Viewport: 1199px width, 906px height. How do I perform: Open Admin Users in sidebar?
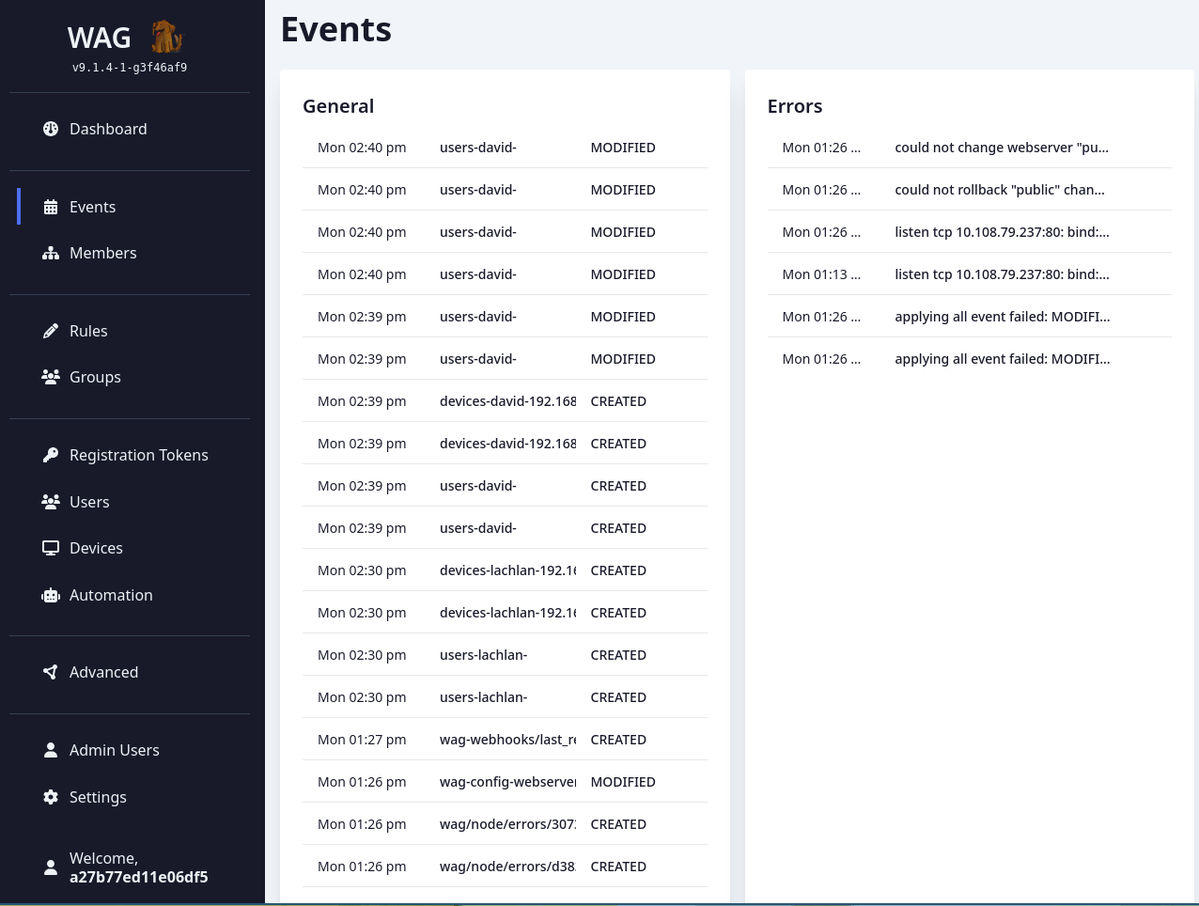113,750
